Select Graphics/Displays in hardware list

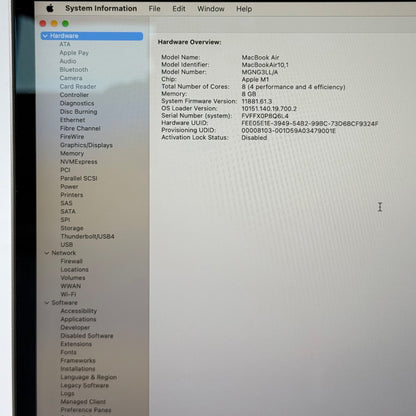86,145
